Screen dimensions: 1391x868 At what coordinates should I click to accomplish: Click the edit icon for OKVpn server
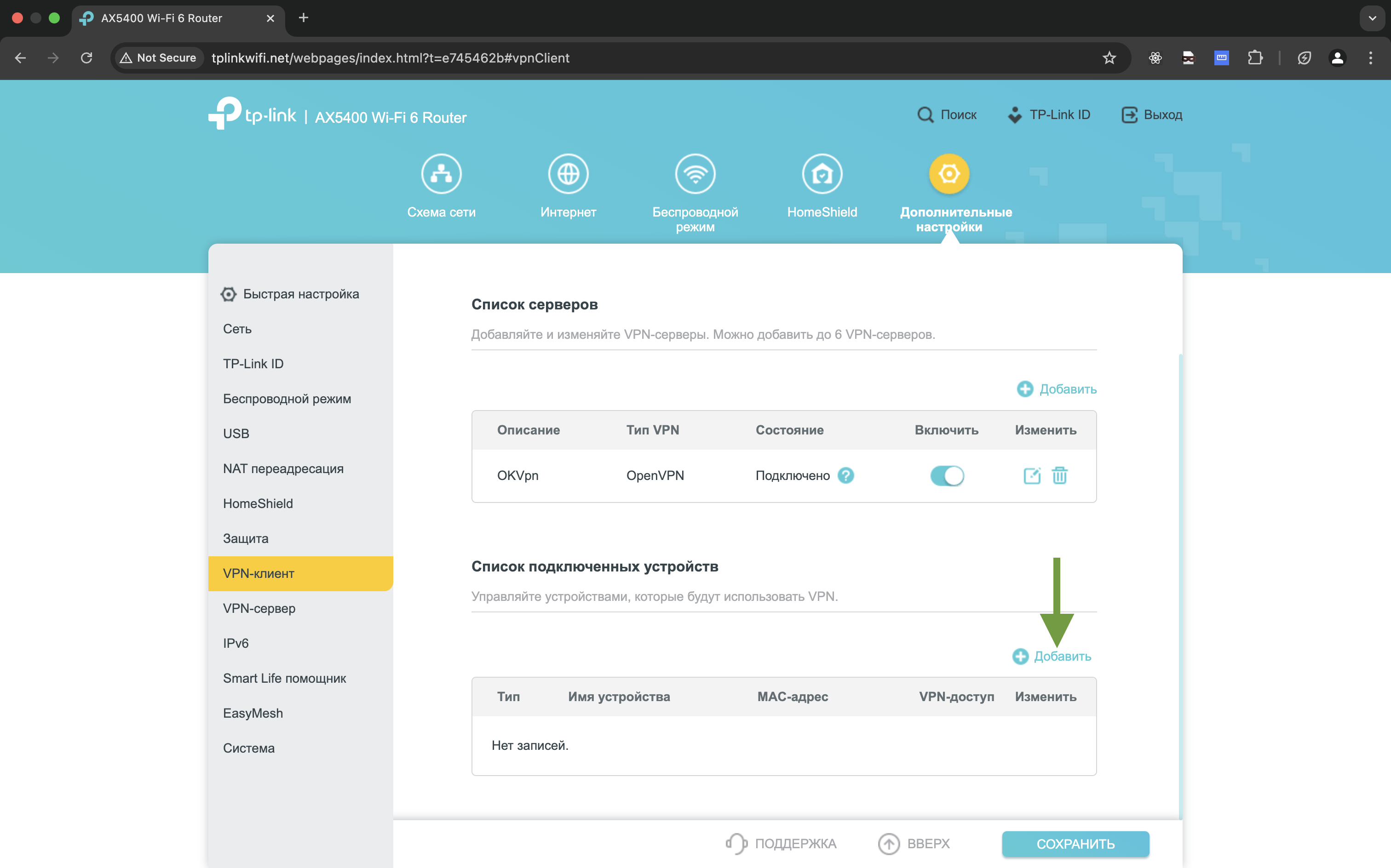pyautogui.click(x=1031, y=475)
